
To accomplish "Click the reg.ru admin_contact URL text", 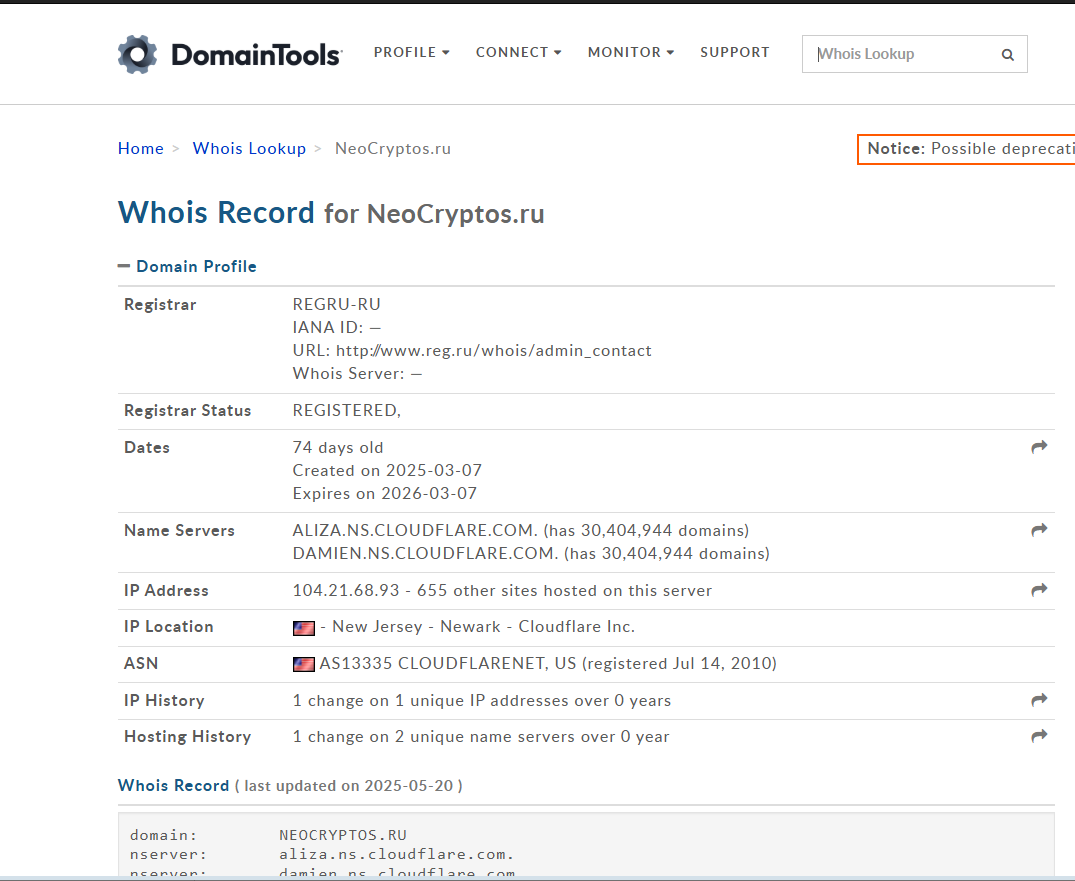I will point(494,351).
